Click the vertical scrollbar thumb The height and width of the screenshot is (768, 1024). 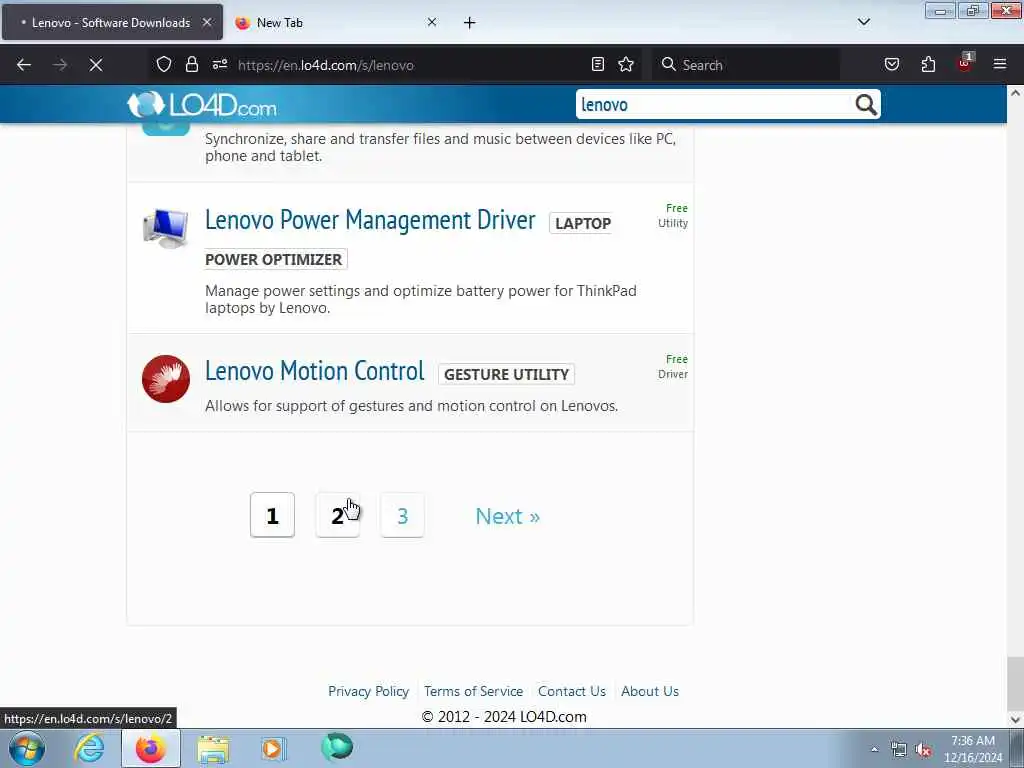[x=1015, y=684]
